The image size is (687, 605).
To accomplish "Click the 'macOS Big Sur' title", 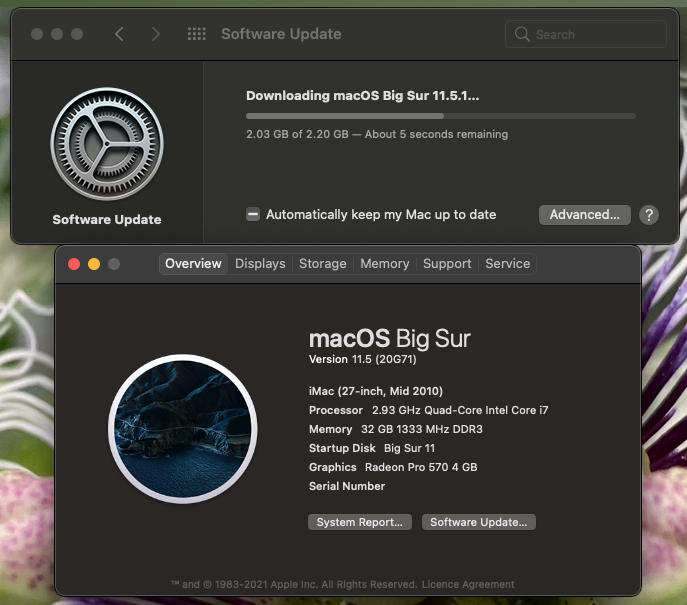I will click(390, 338).
